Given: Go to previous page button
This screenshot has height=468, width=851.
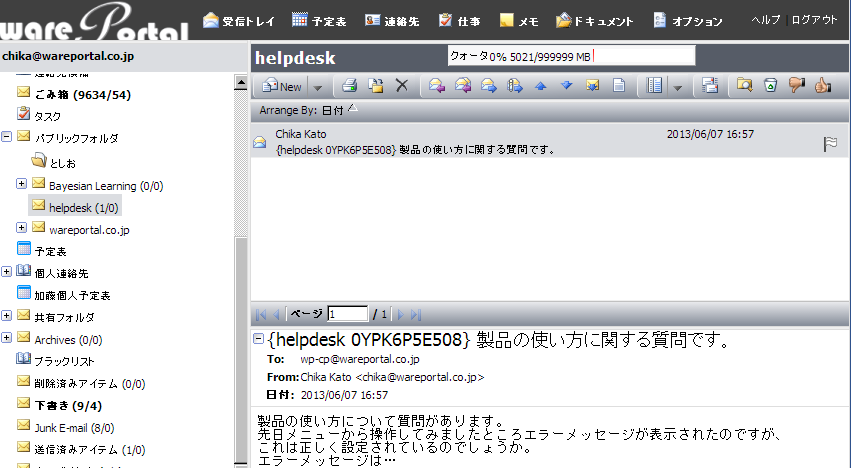Looking at the screenshot, I should 276,314.
